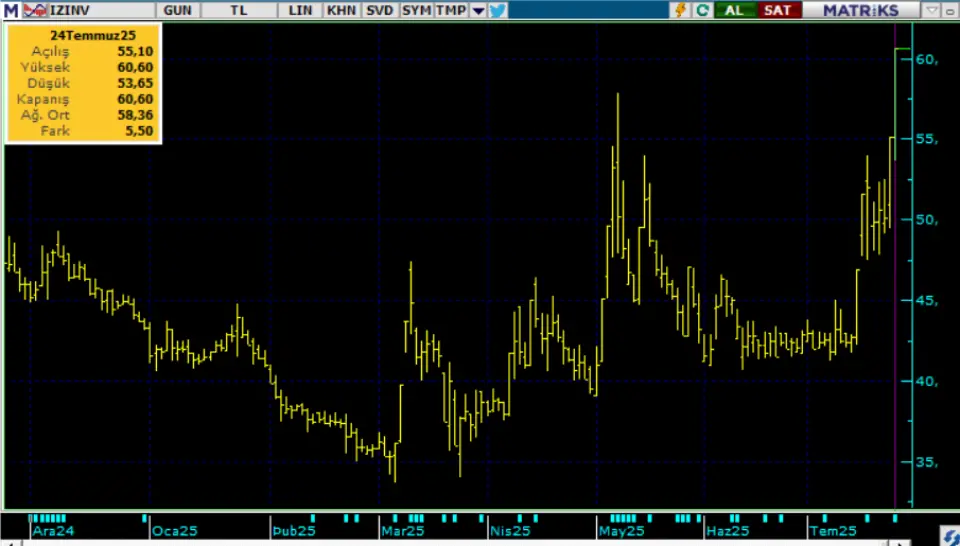The width and height of the screenshot is (960, 546).
Task: Click the MATRIKS brand label
Action: click(861, 10)
